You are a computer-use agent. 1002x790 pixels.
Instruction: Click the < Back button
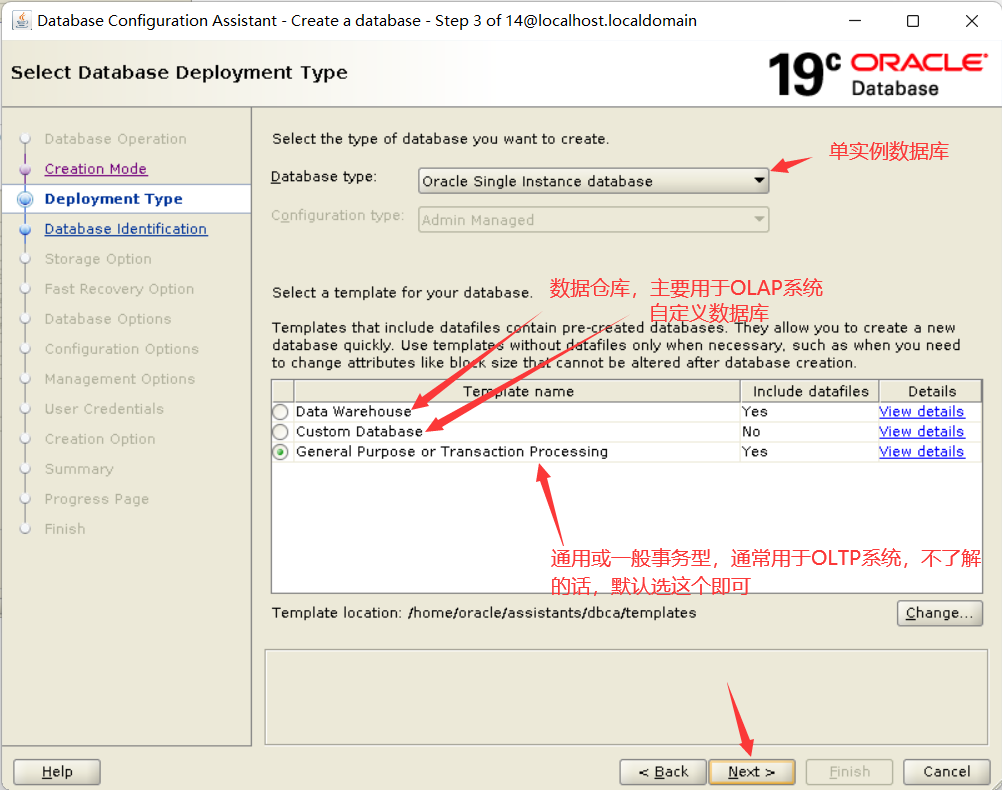663,771
